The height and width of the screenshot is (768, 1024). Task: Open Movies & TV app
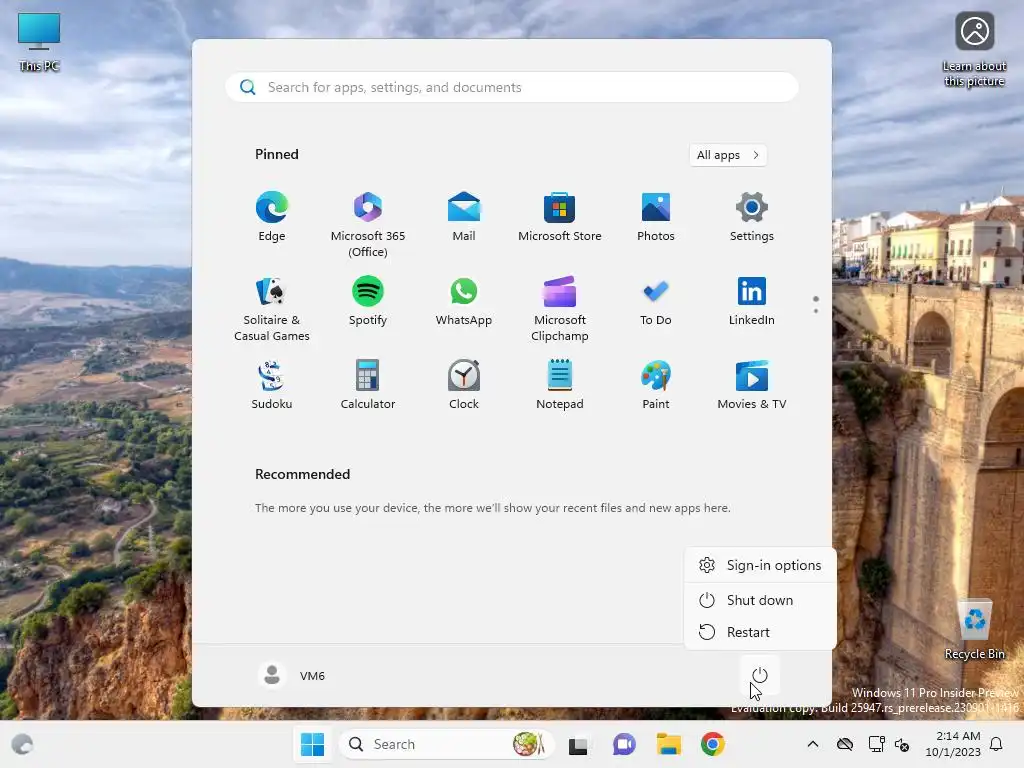752,385
